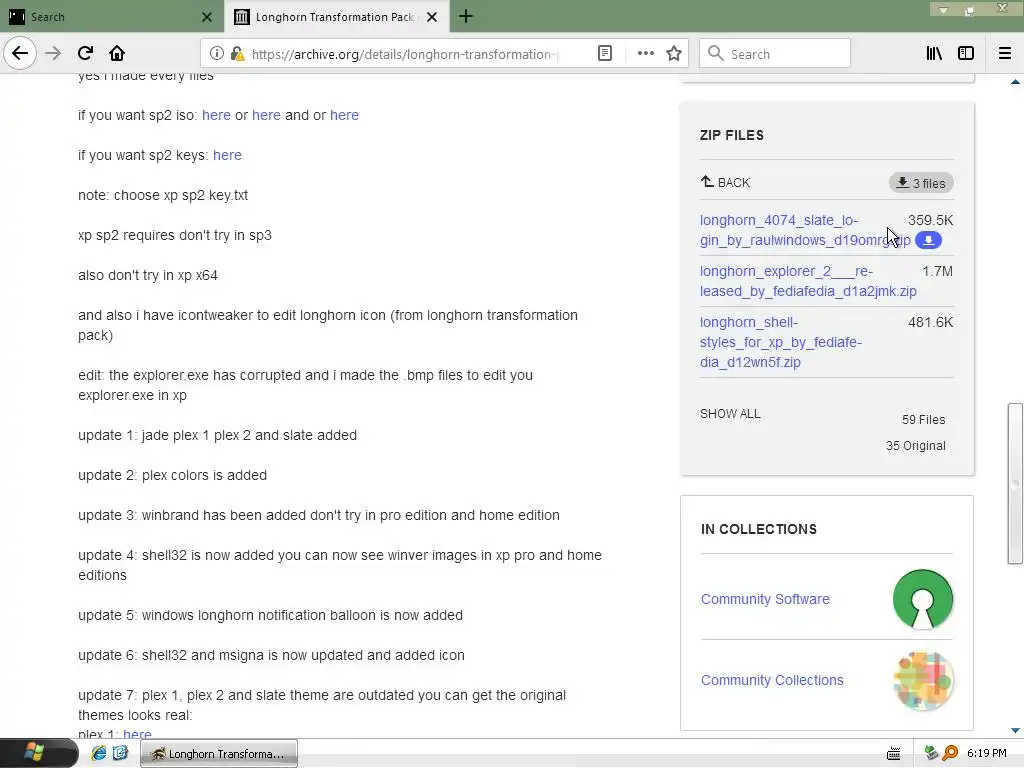Click the 6:19 PM clock
The width and height of the screenshot is (1024, 768).
986,753
